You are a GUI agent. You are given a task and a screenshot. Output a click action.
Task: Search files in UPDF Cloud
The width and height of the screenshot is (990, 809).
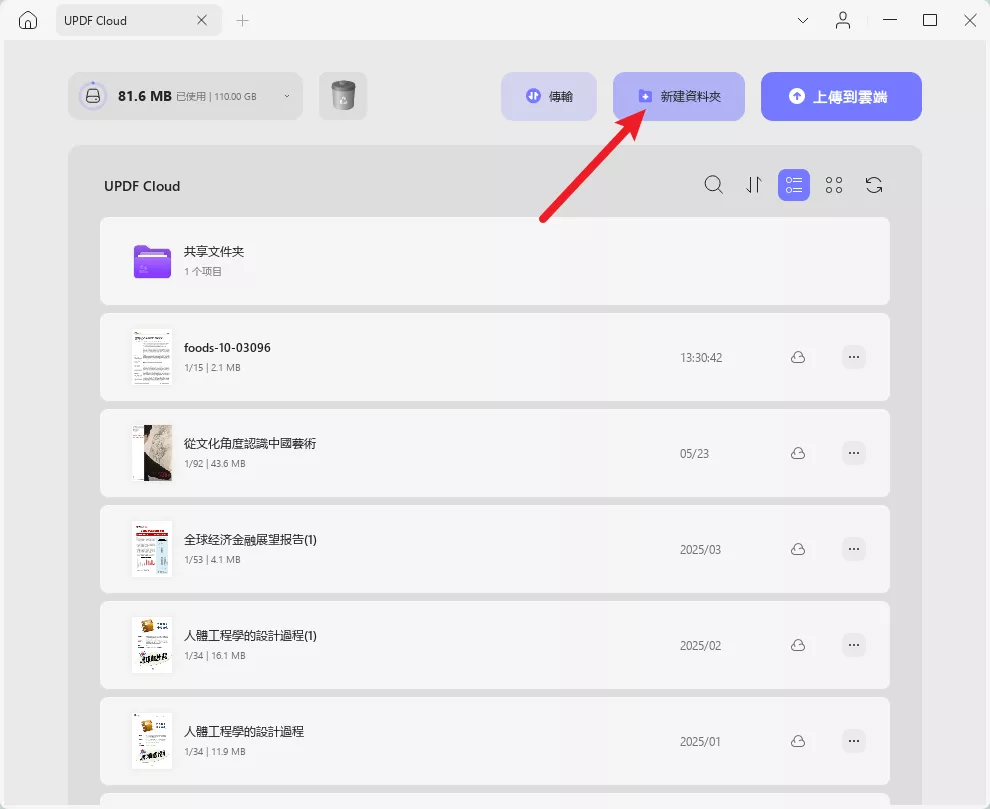click(x=713, y=185)
